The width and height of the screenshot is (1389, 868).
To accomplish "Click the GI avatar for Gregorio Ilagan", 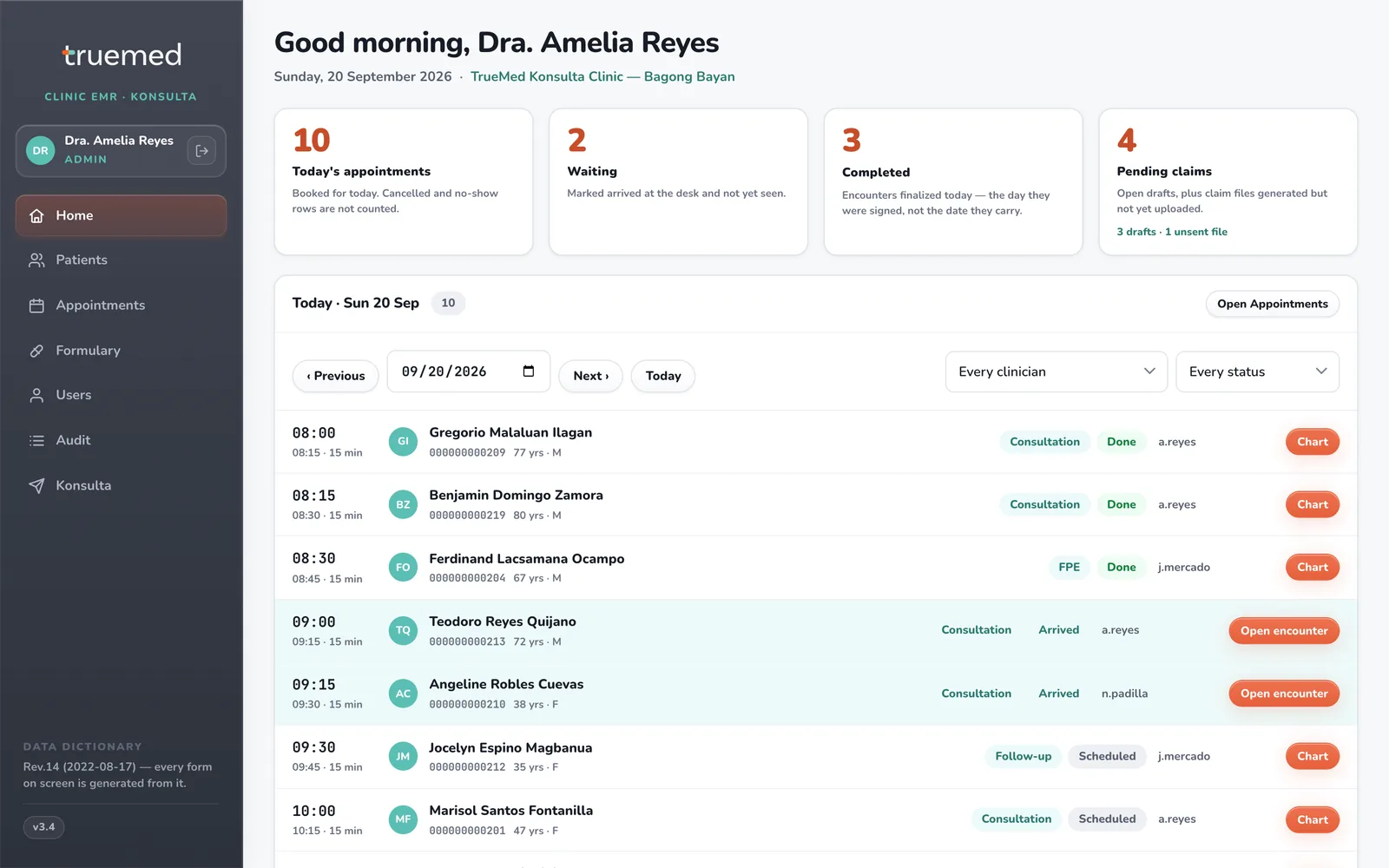I will pos(403,442).
